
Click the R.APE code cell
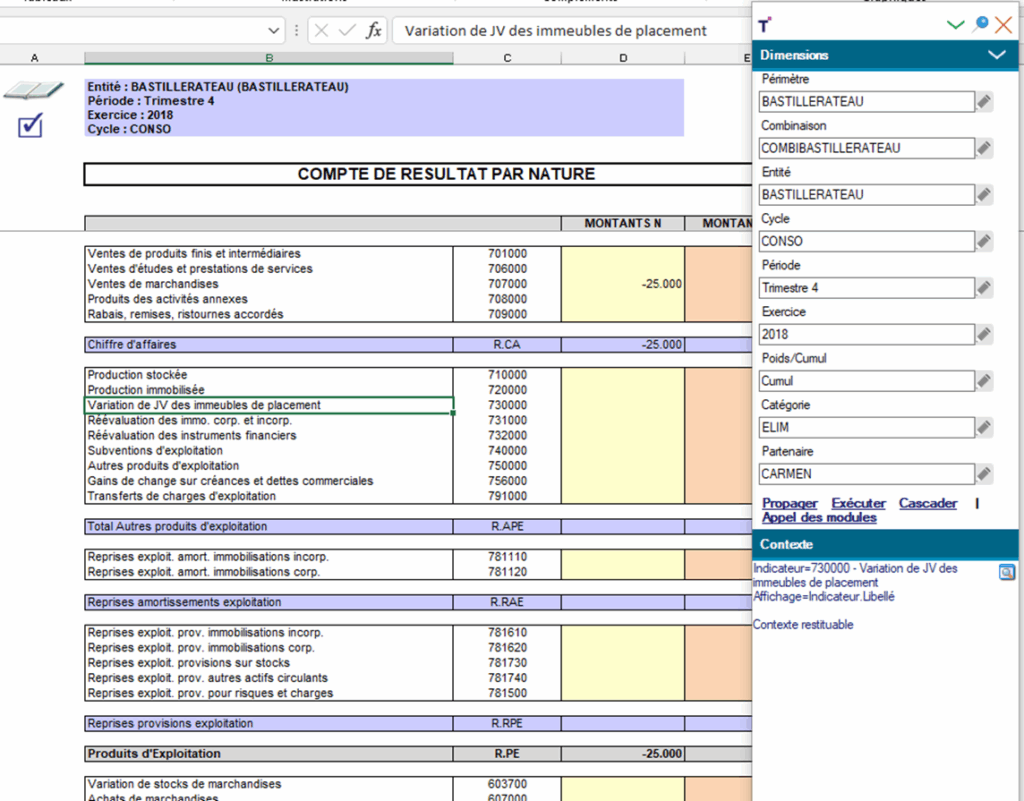tap(507, 526)
